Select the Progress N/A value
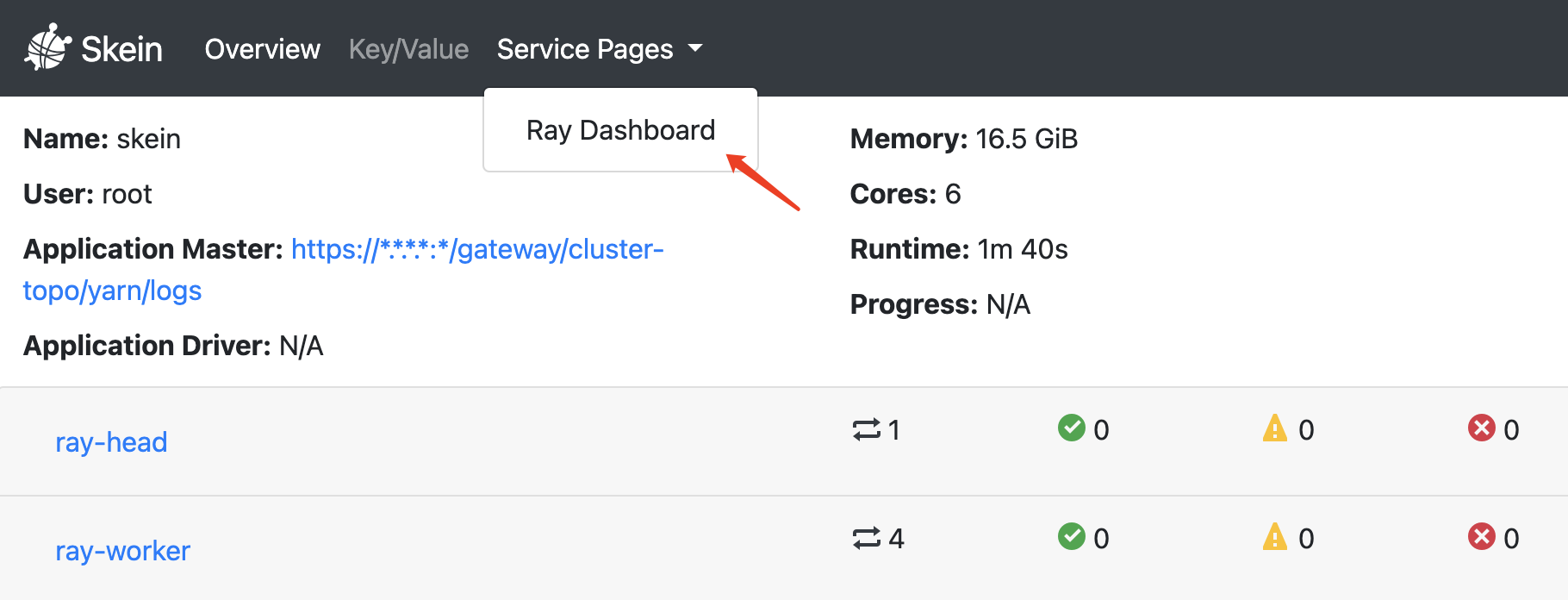The width and height of the screenshot is (1568, 600). coord(1008,304)
